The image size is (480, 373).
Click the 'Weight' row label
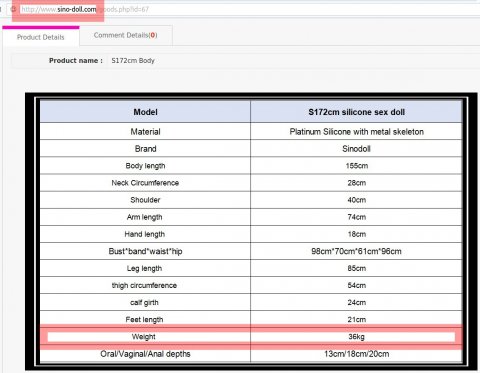144,337
